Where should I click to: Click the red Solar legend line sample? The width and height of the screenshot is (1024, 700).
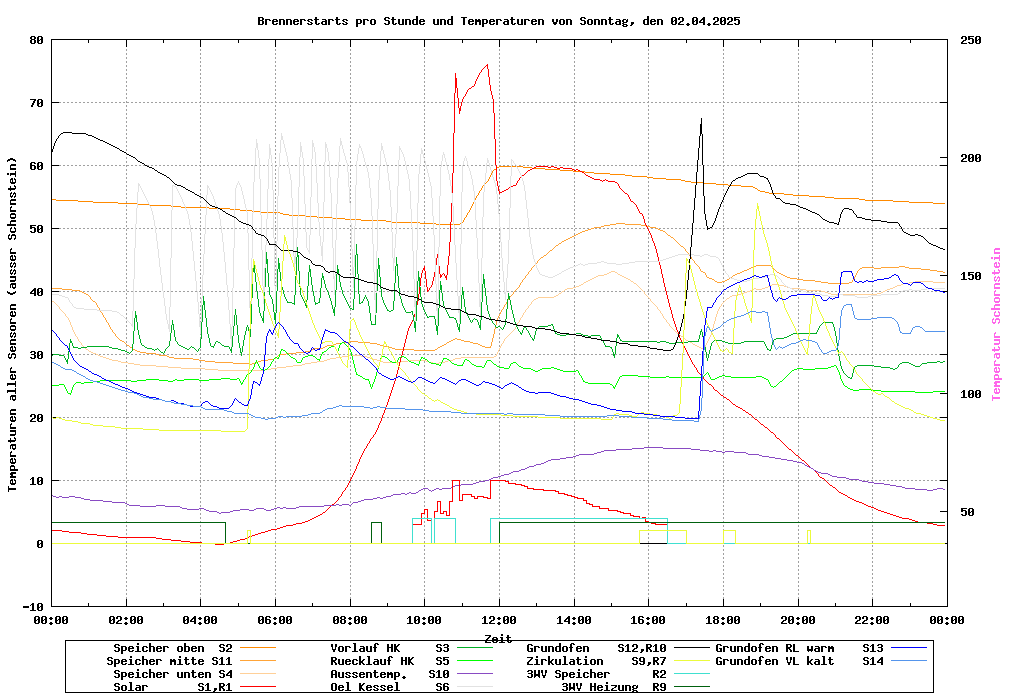(258, 687)
